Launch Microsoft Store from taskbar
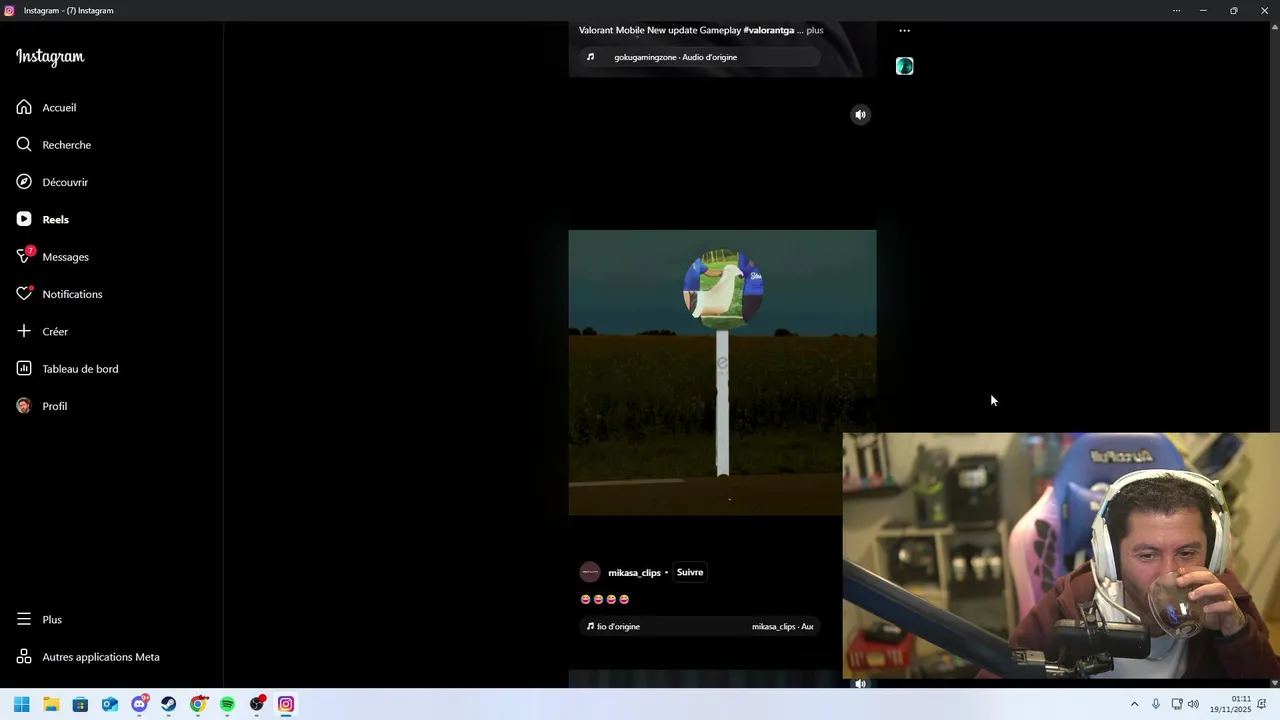Image resolution: width=1280 pixels, height=720 pixels. pyautogui.click(x=80, y=704)
